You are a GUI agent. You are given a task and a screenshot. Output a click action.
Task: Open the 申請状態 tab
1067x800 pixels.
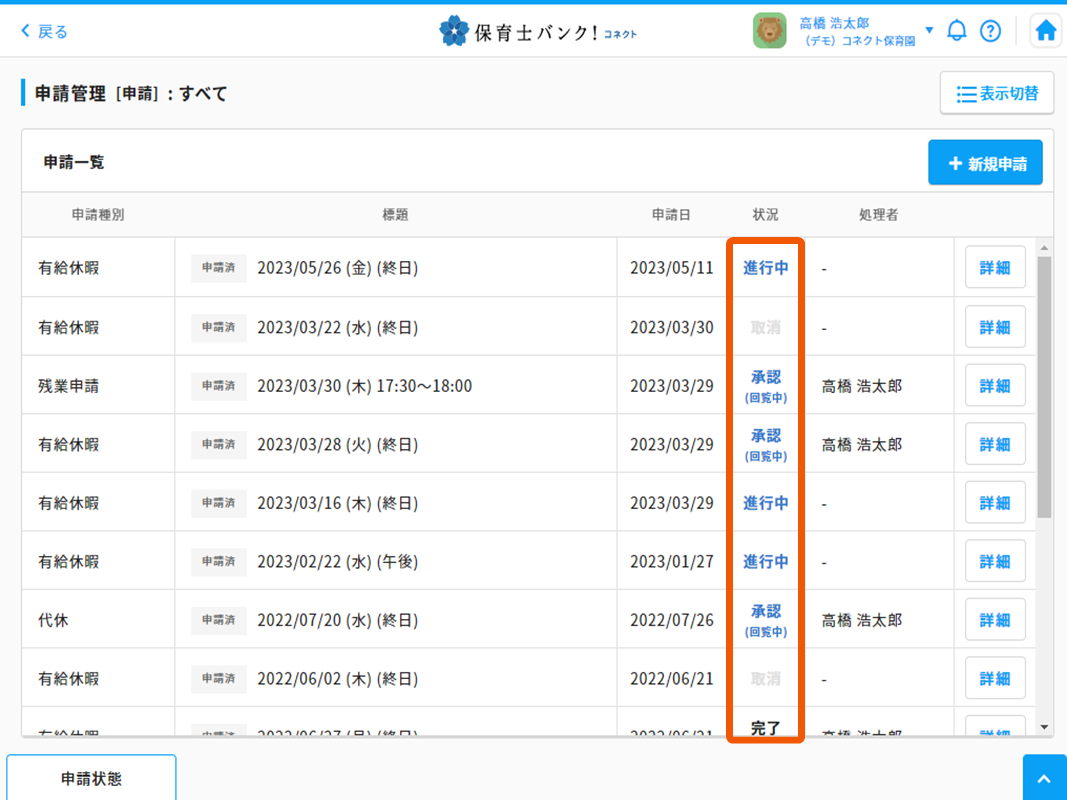pyautogui.click(x=91, y=778)
